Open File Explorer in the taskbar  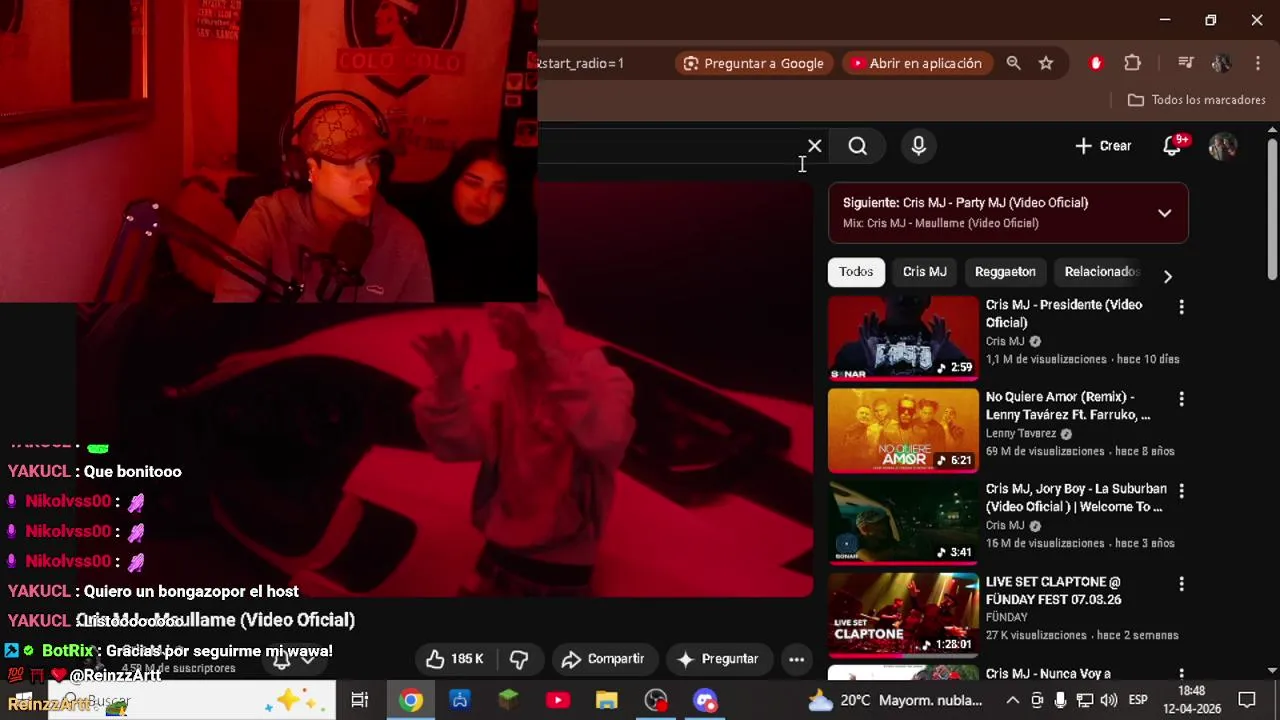tap(607, 701)
